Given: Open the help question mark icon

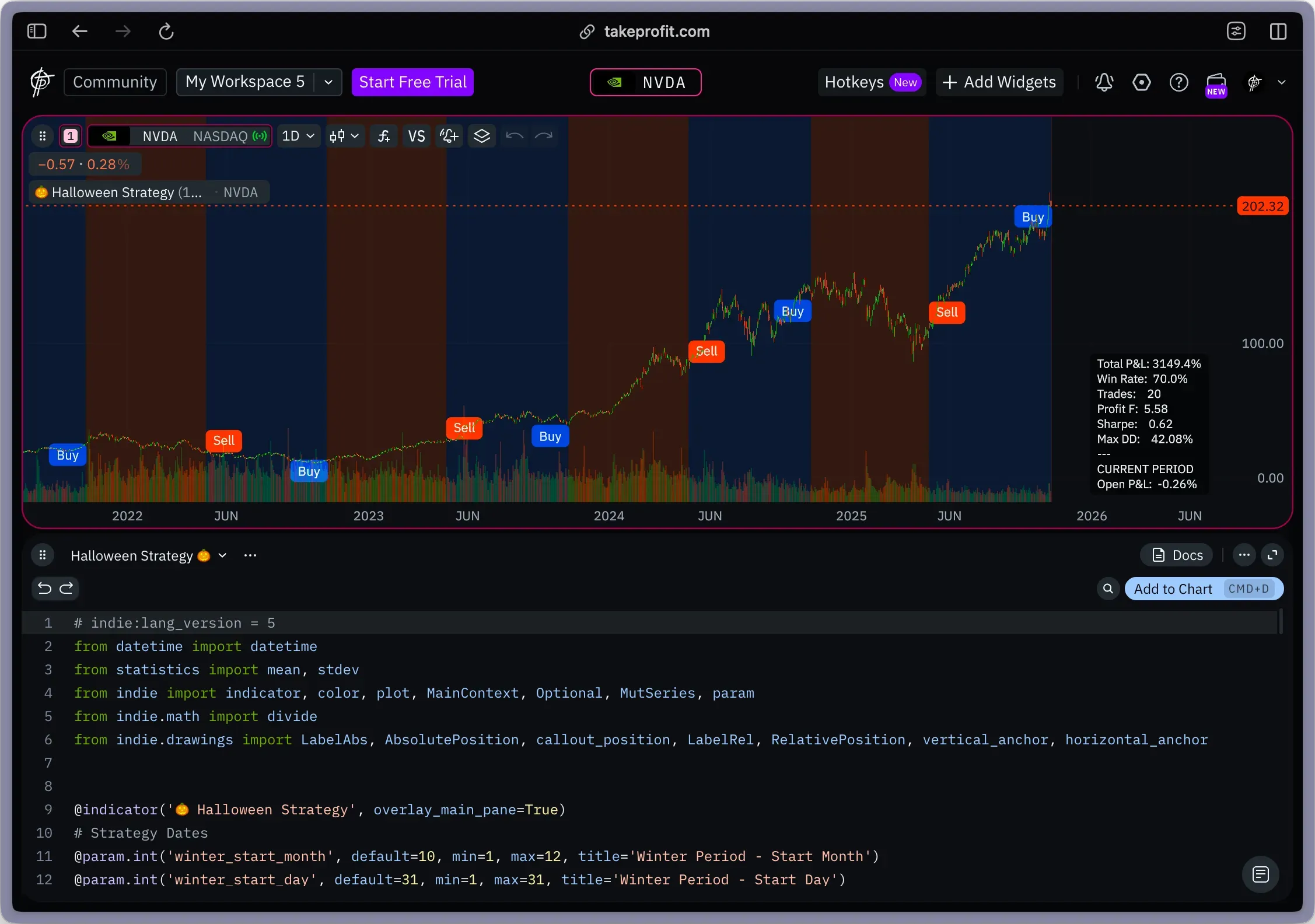Looking at the screenshot, I should click(x=1178, y=82).
